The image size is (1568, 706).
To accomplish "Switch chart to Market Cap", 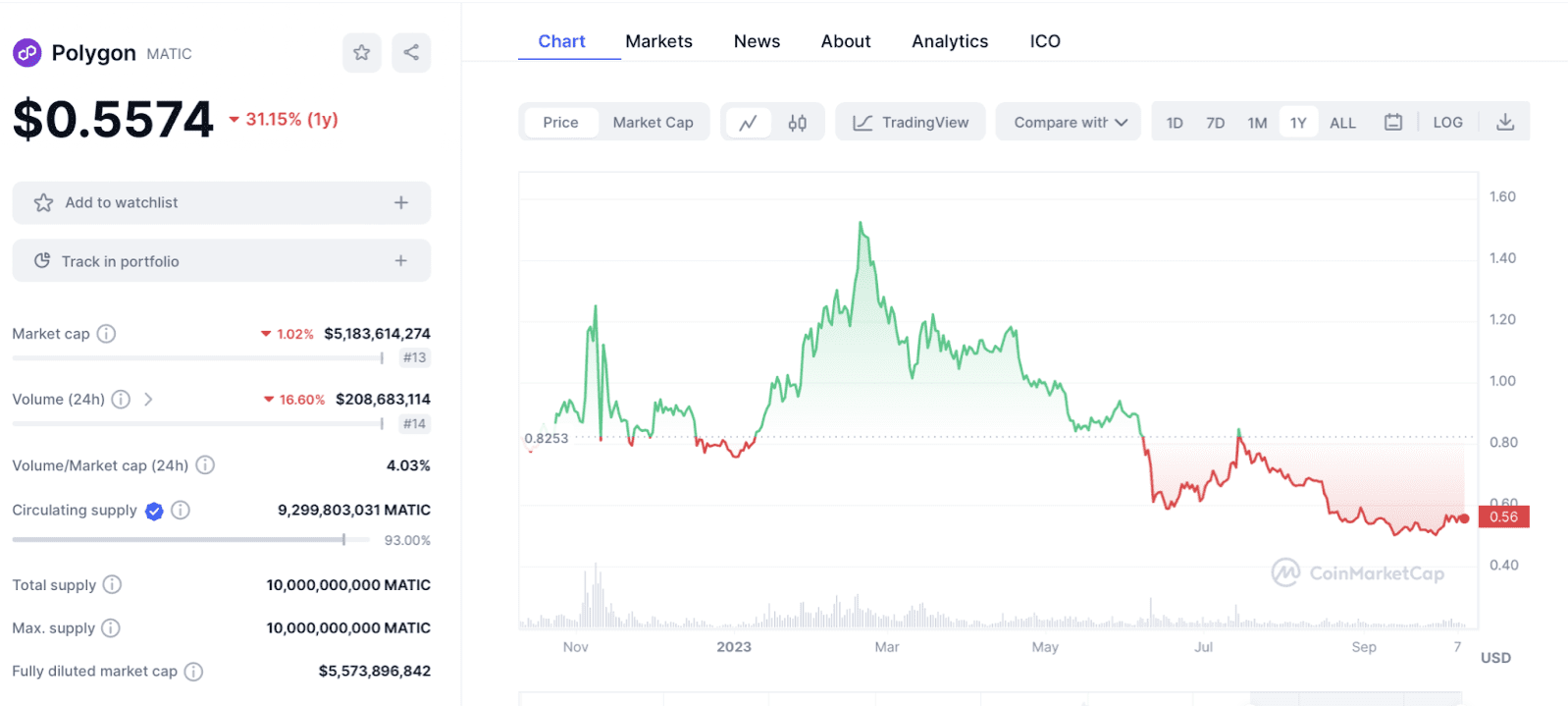I will (653, 123).
